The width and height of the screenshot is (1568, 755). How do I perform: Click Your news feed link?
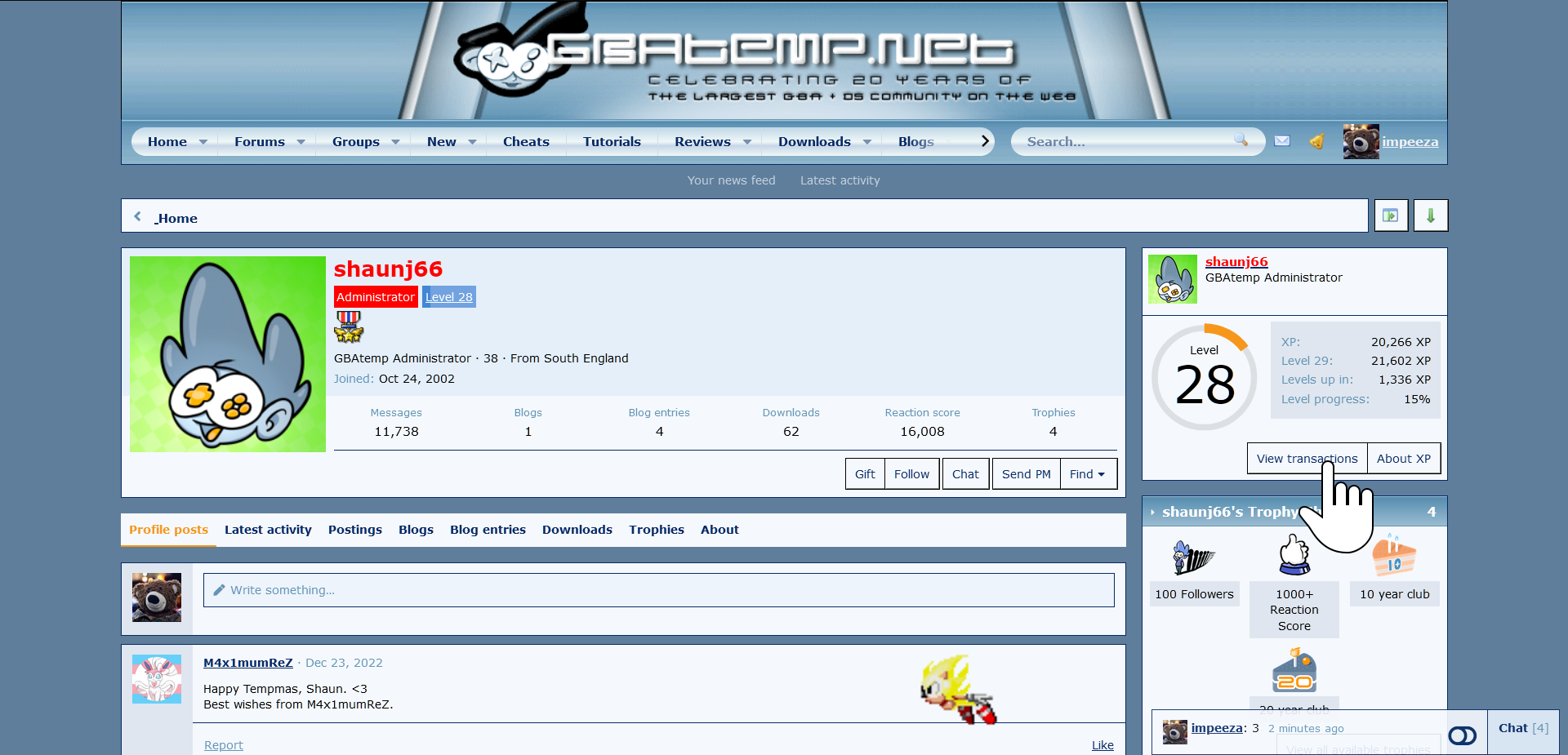coord(731,180)
